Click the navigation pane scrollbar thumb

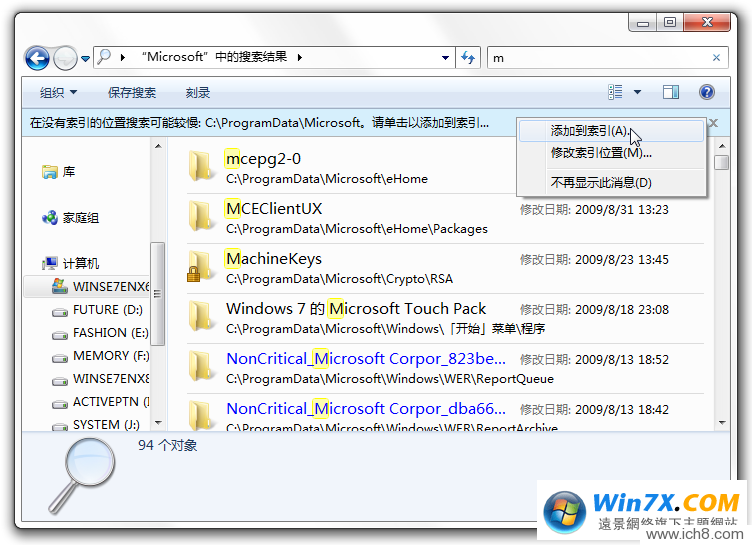click(158, 293)
